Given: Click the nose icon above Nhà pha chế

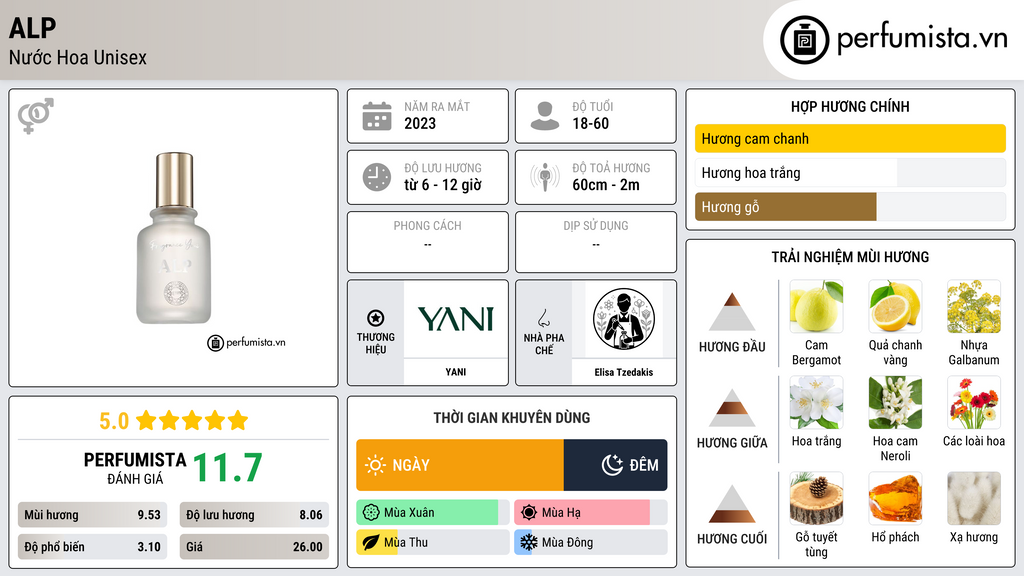Looking at the screenshot, I should point(543,318).
